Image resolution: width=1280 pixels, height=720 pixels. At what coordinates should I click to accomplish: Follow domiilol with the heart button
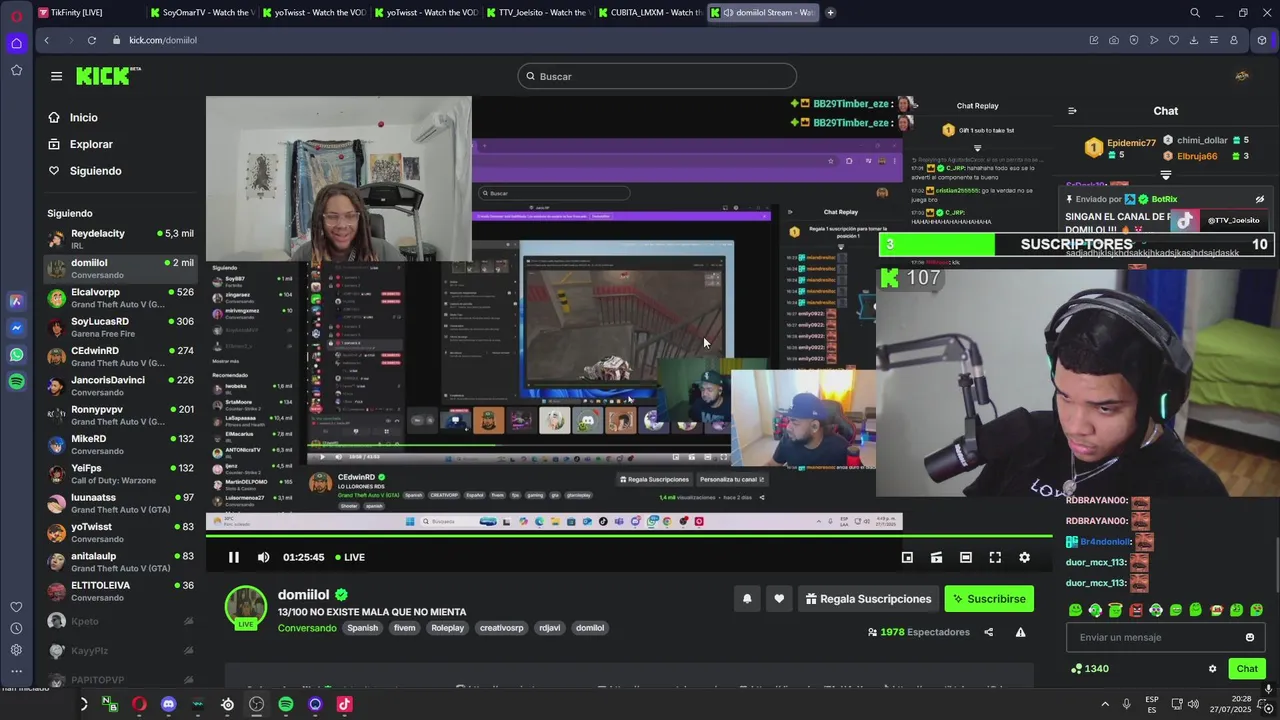coord(779,599)
